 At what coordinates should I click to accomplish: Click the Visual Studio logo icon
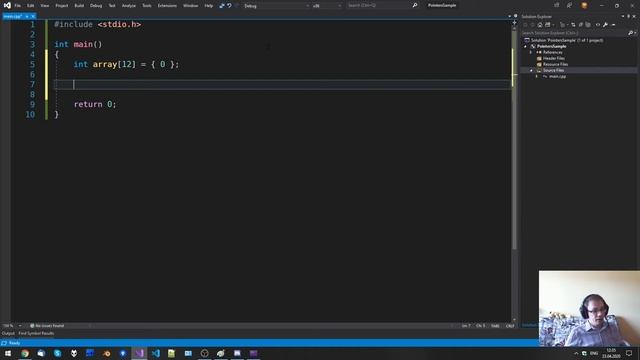7,5
